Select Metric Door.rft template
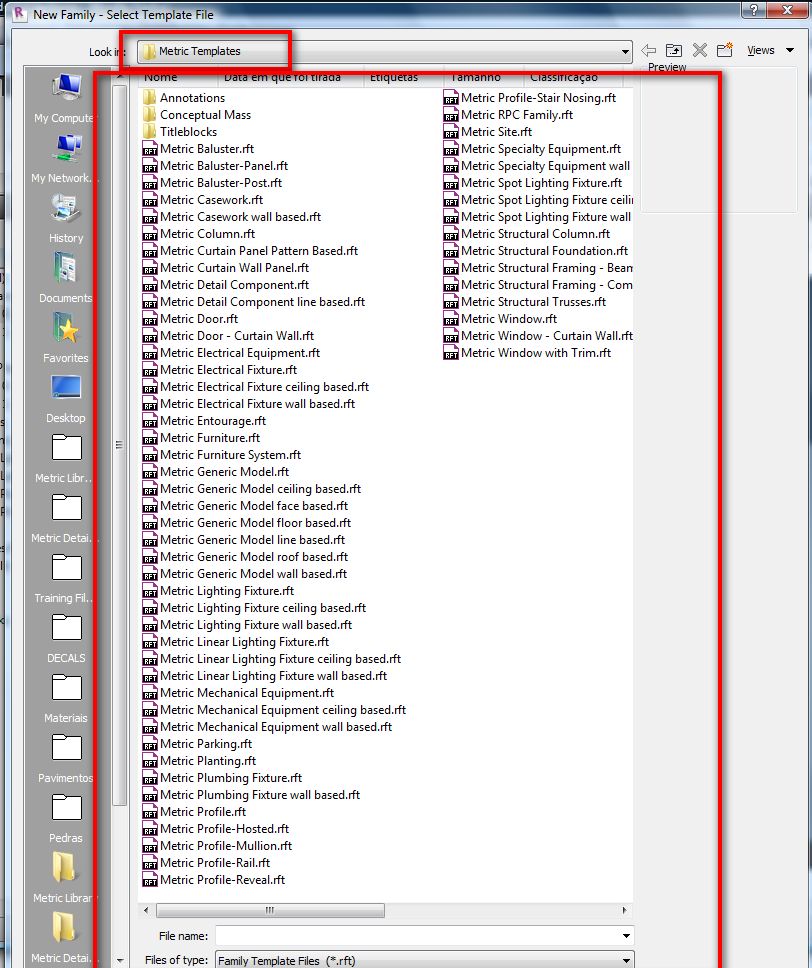 pyautogui.click(x=190, y=319)
